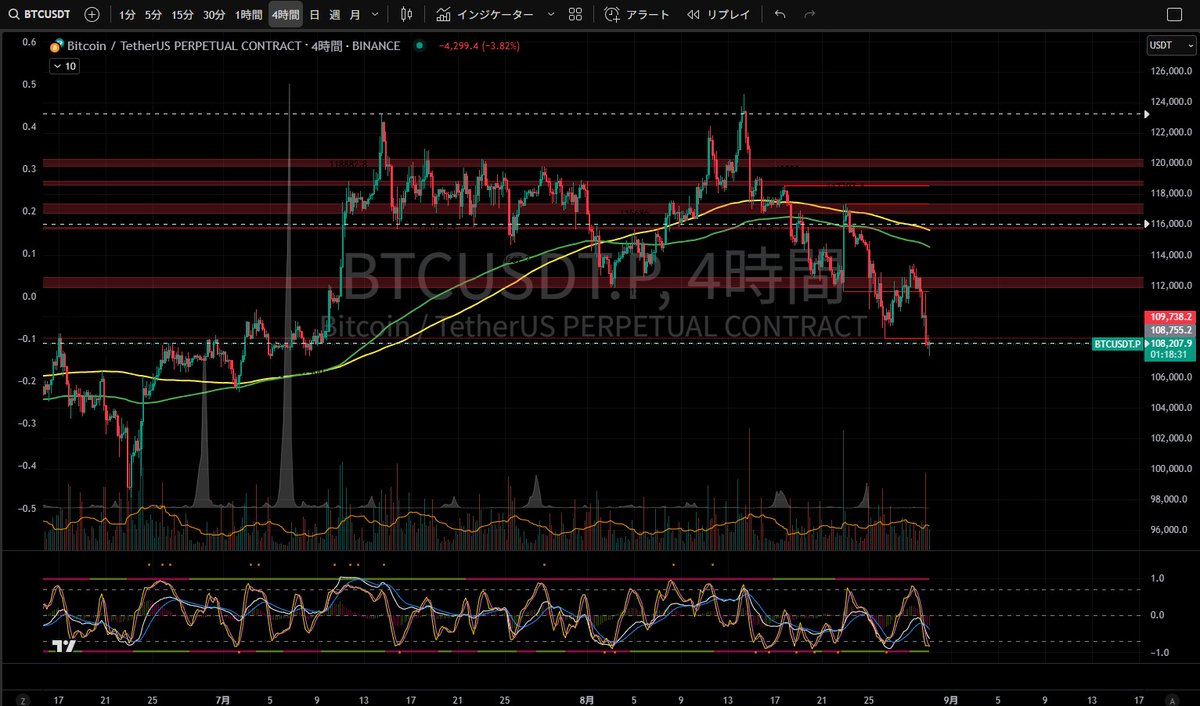This screenshot has height=706, width=1200.
Task: Create an alert with アラート button
Action: (x=637, y=15)
